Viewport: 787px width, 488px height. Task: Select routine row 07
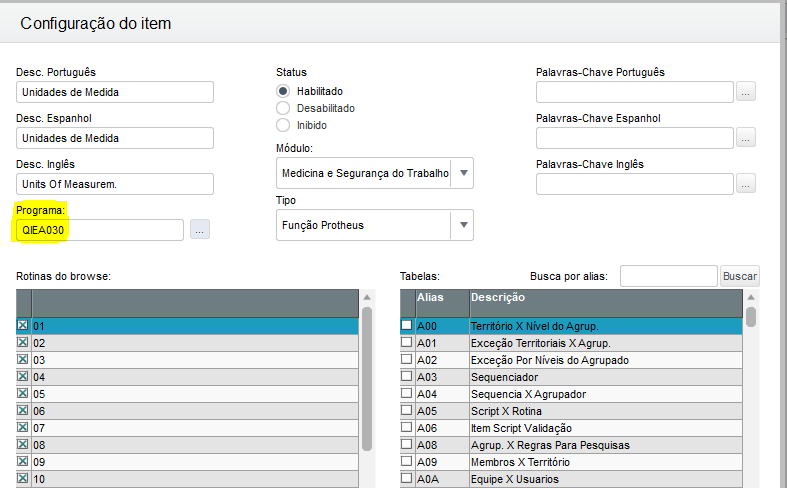pyautogui.click(x=187, y=428)
